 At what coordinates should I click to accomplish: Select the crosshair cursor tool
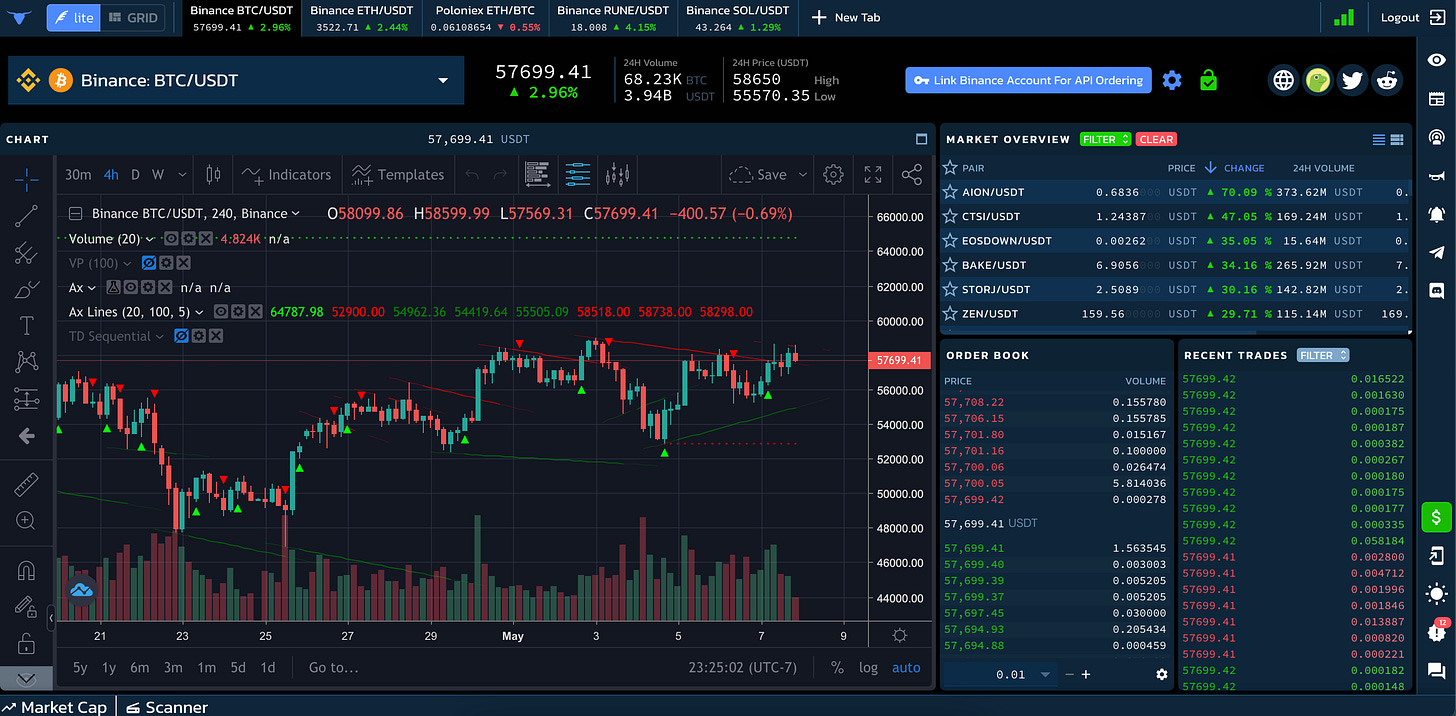tap(26, 179)
